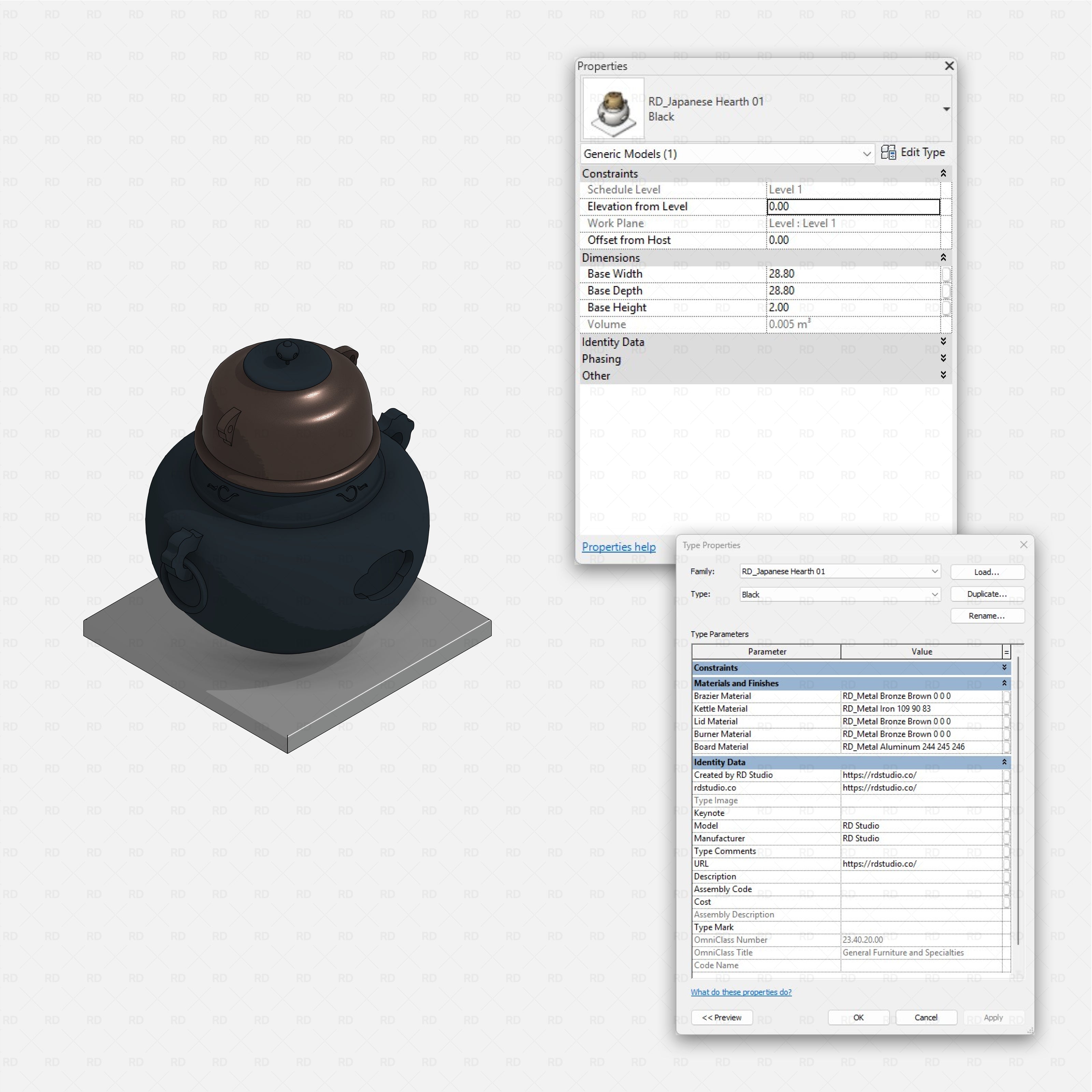Click the Base Depth value 28.80
This screenshot has width=1092, height=1092.
tap(853, 290)
